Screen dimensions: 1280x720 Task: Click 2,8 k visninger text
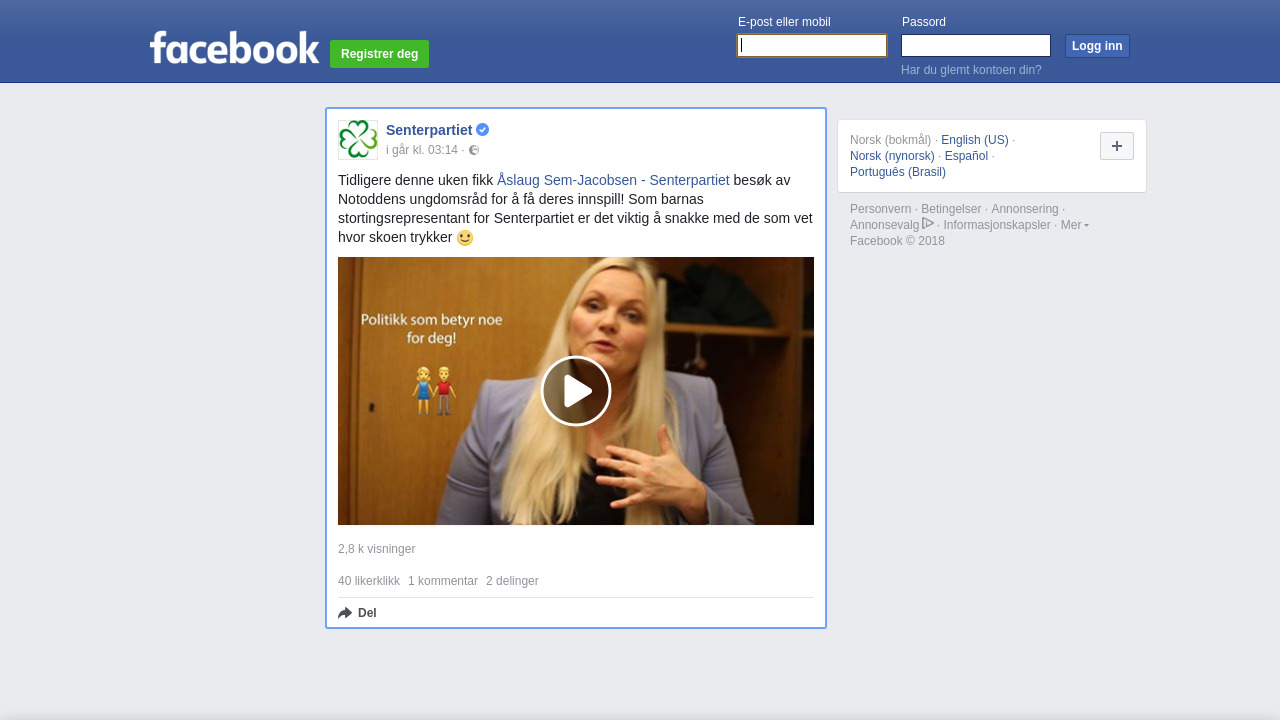pos(376,549)
